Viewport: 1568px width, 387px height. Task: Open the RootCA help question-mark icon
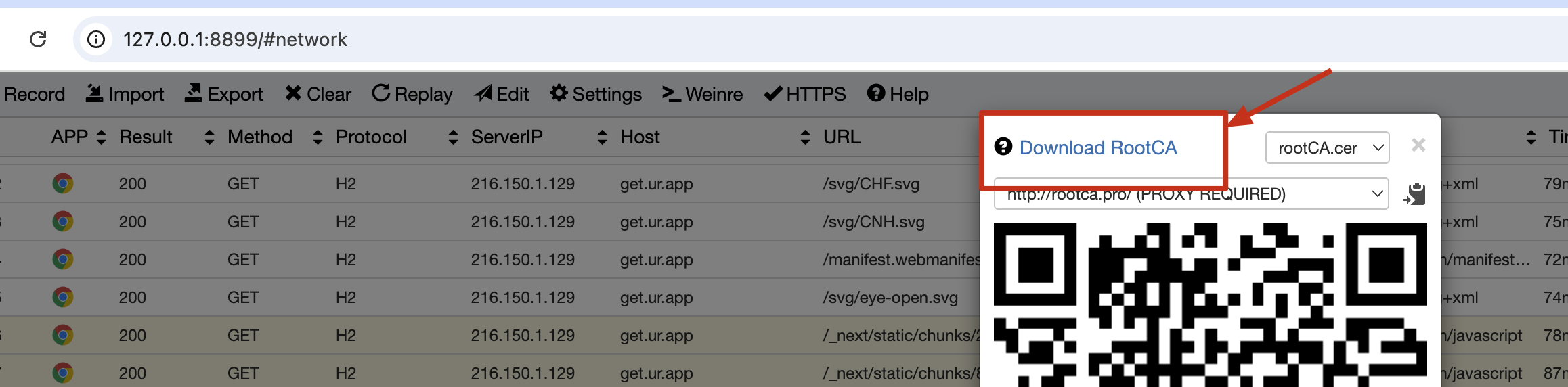tap(1003, 146)
